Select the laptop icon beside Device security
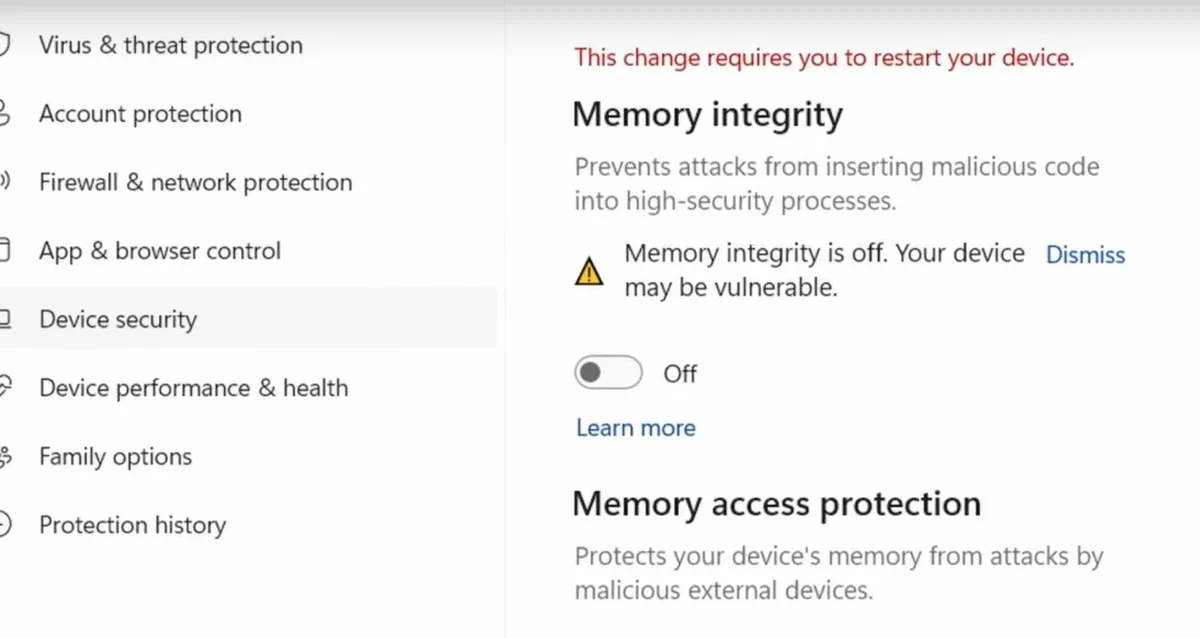This screenshot has height=638, width=1200. tap(4, 319)
